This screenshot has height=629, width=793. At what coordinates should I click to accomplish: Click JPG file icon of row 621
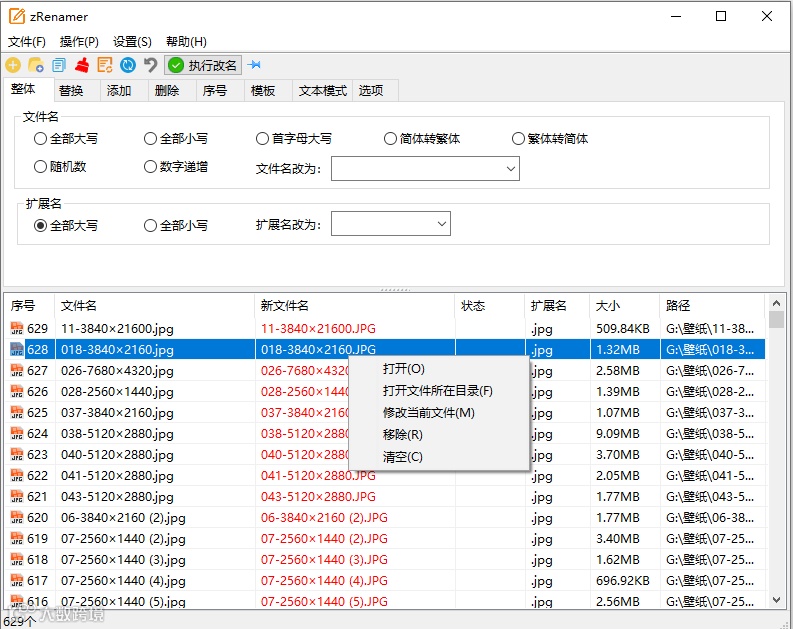(17, 497)
